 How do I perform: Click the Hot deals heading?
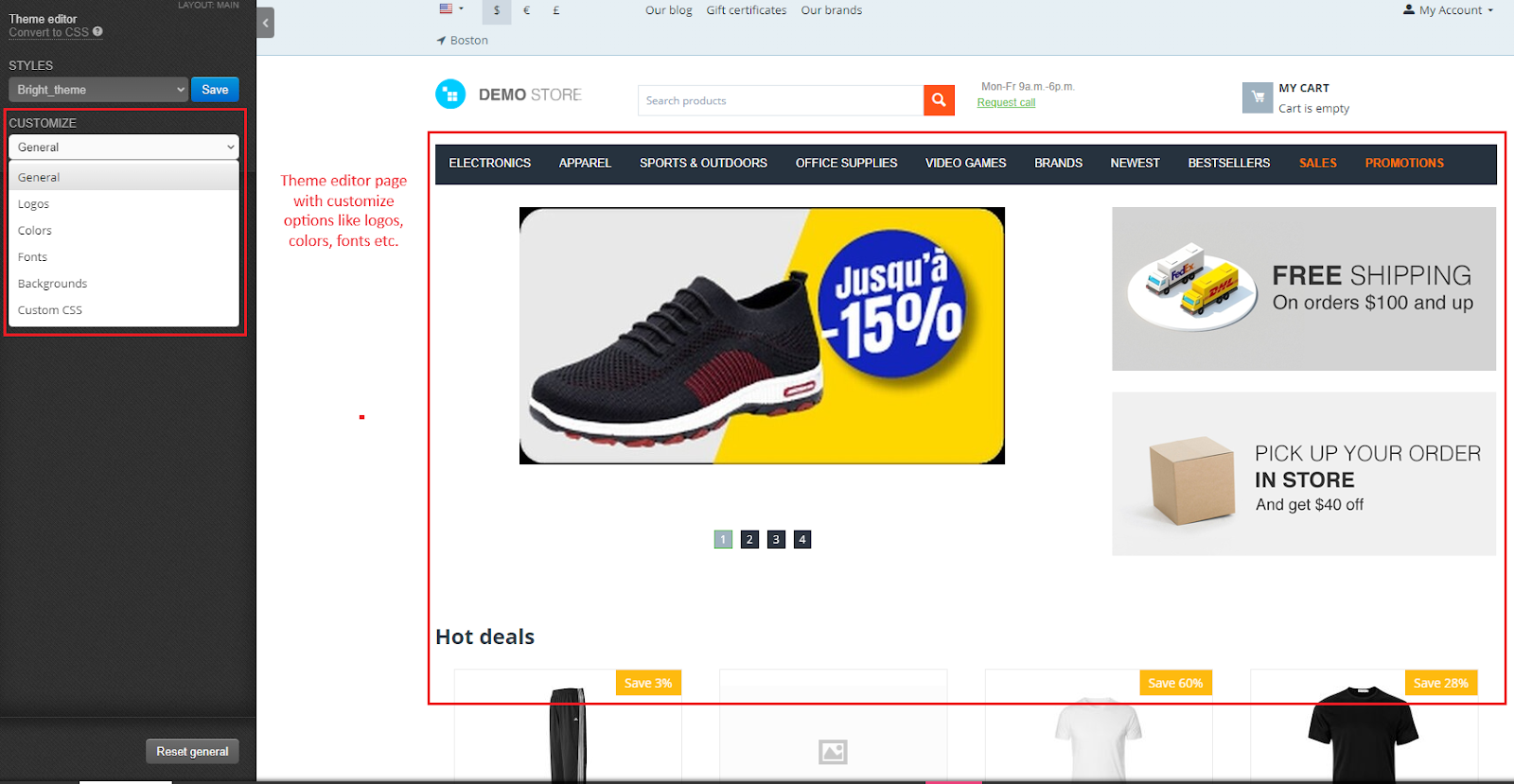coord(485,636)
